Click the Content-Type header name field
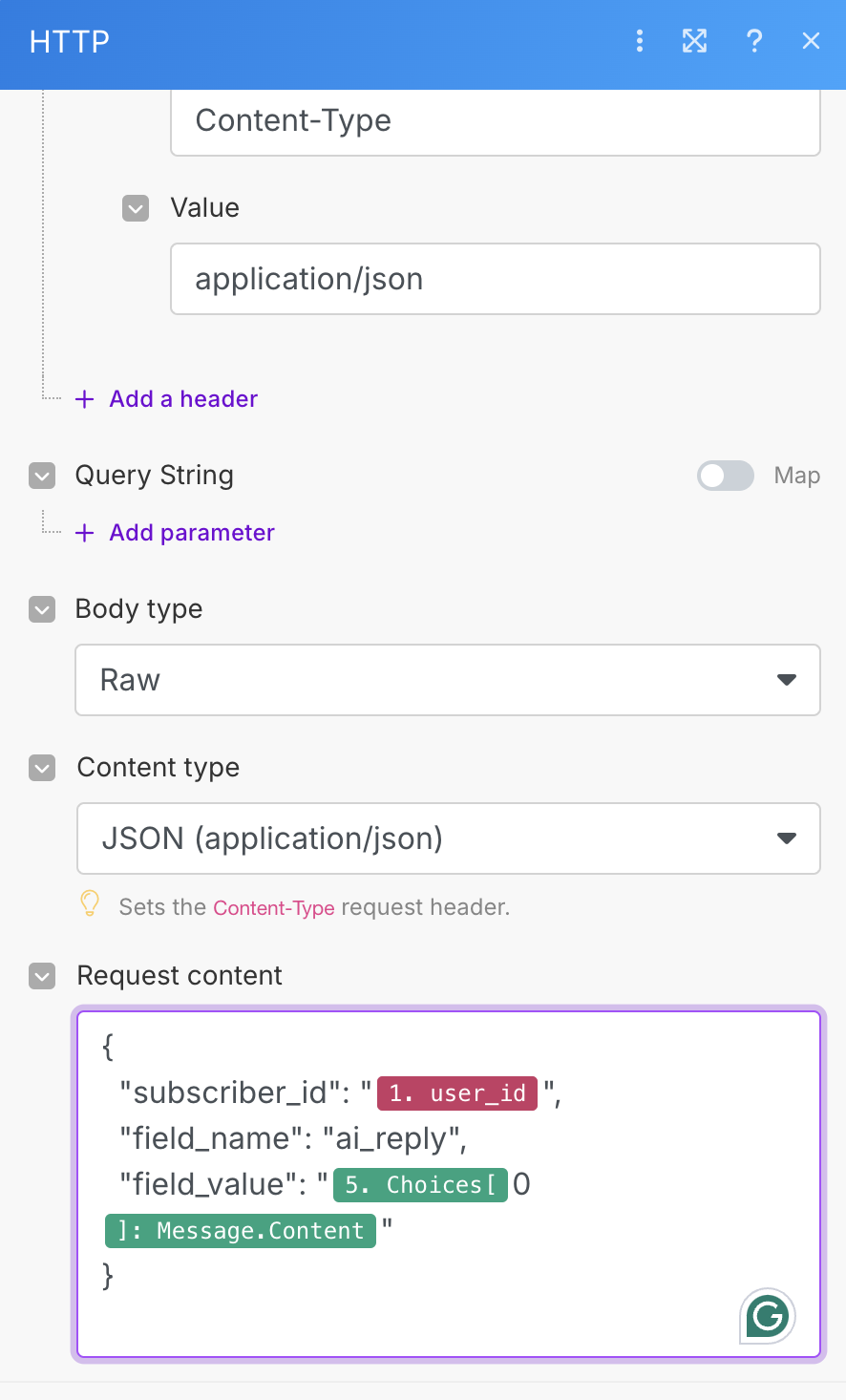Viewport: 846px width, 1400px height. click(495, 121)
